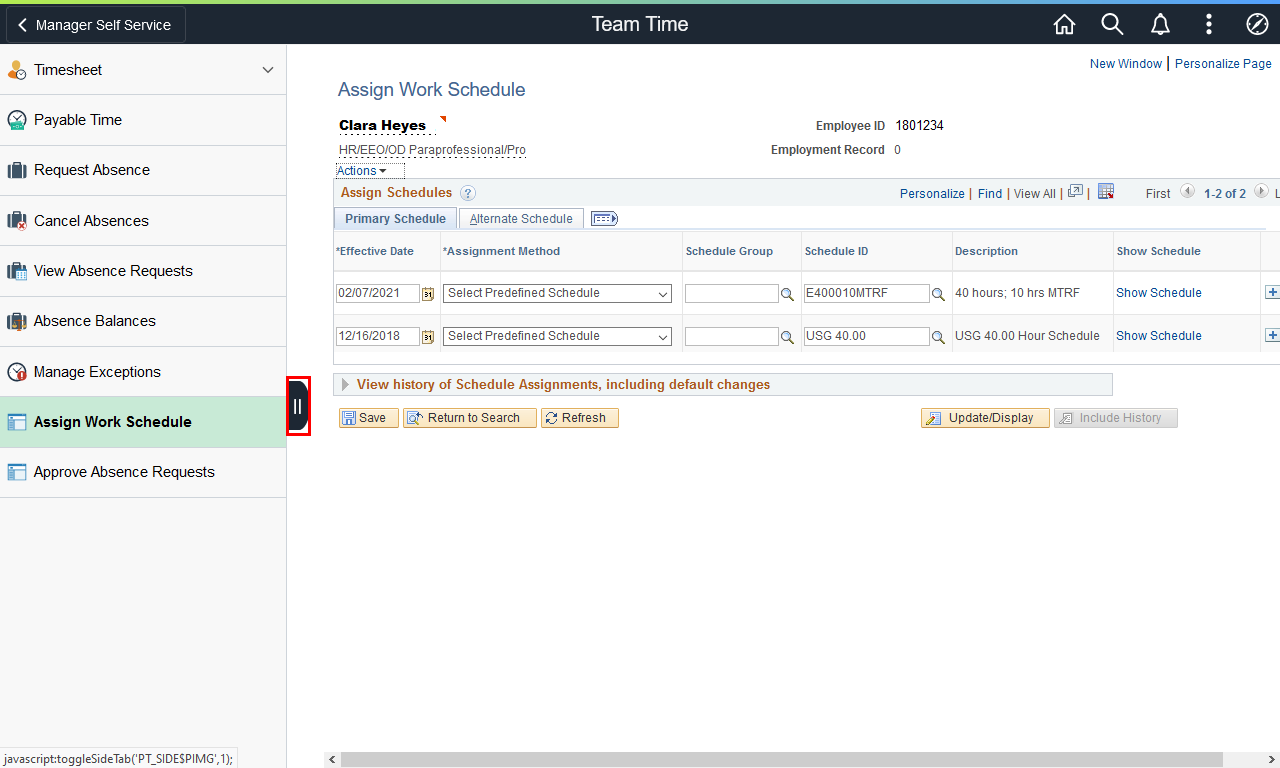Select Assign Work Schedule in sidebar
Viewport: 1280px width, 768px height.
[143, 422]
